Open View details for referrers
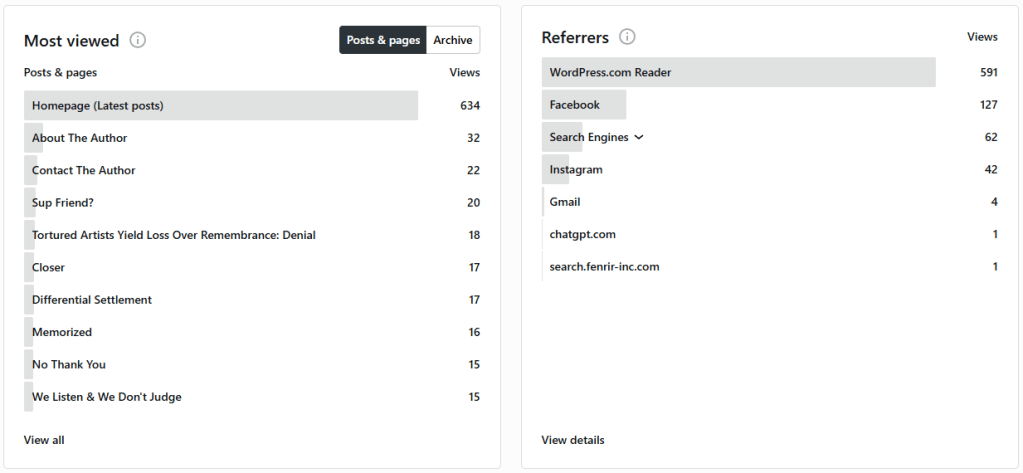Viewport: 1023px width, 473px height. pyautogui.click(x=573, y=440)
